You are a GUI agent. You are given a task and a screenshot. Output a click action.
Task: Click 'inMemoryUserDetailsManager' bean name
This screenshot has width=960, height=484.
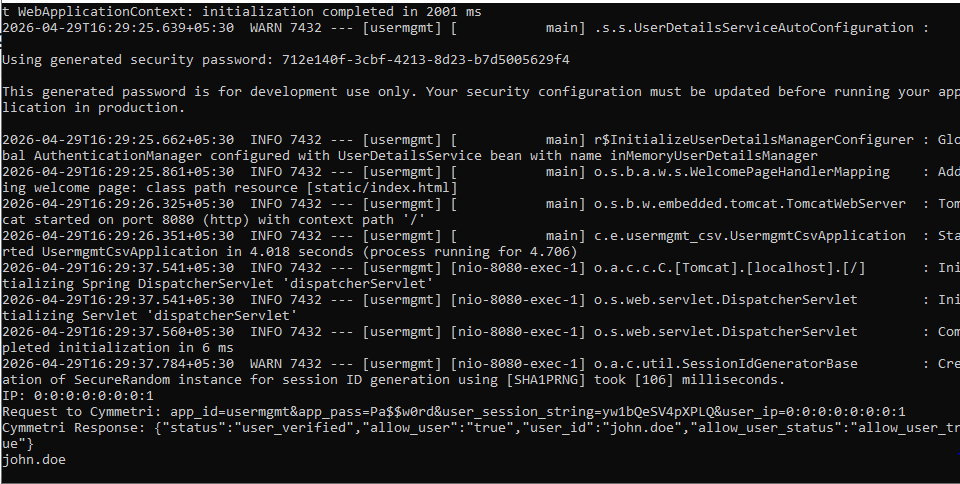[x=713, y=156]
